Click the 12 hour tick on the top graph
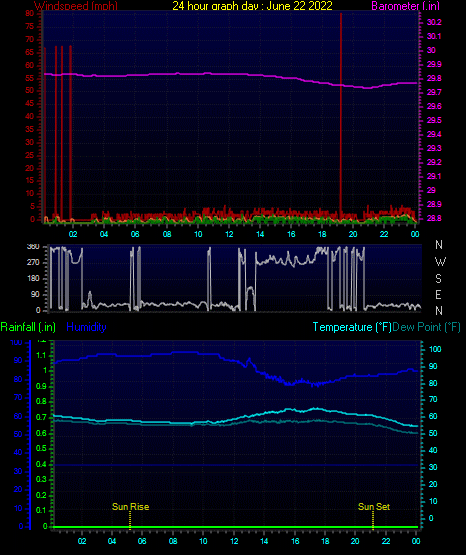The height and width of the screenshot is (555, 466). 229,234
